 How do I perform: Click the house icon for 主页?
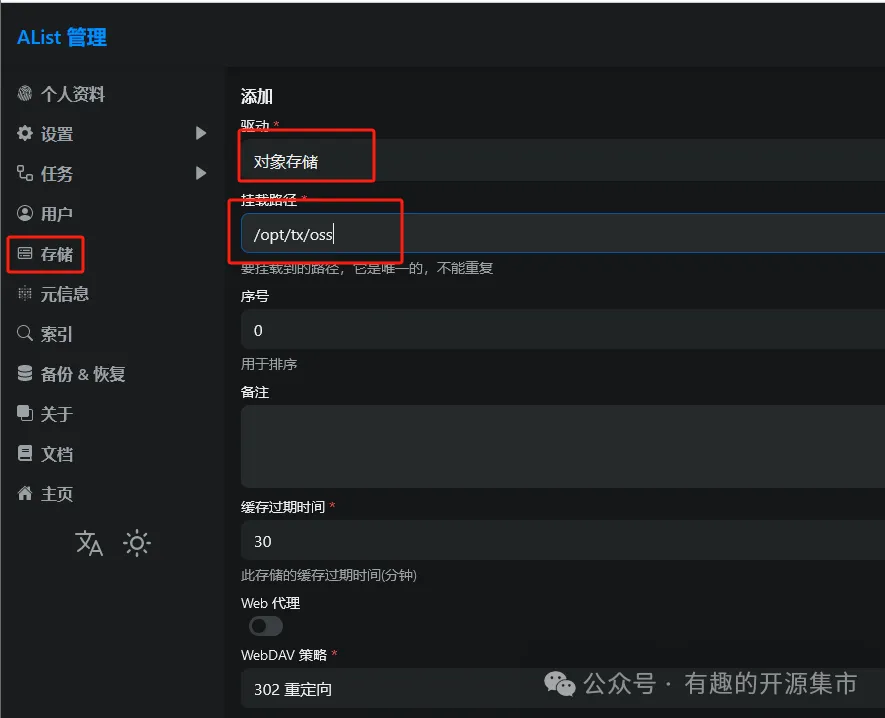click(x=25, y=493)
